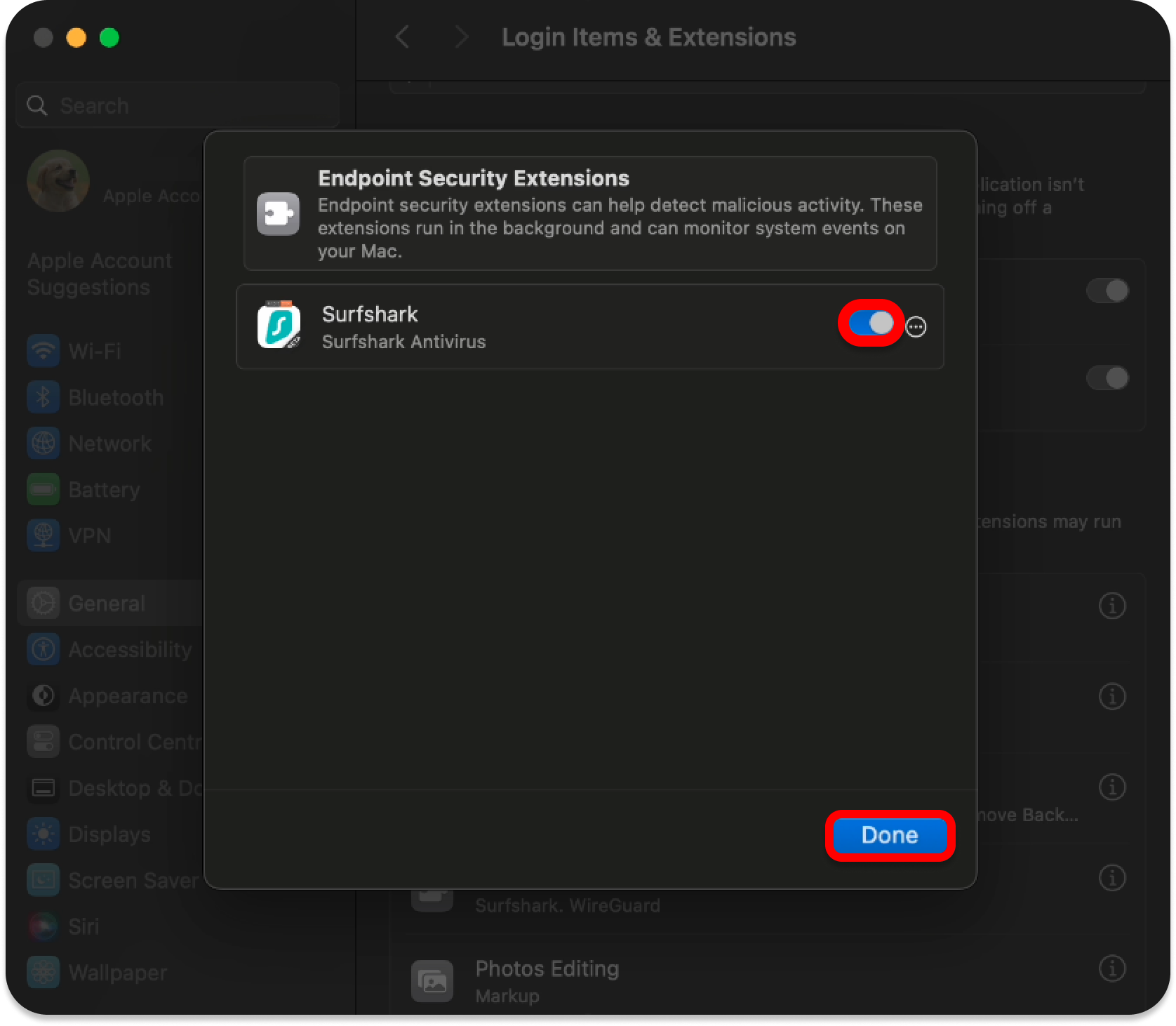Open Surfshark more options ellipsis button
Screen dimensions: 1176x1026
pos(916,327)
